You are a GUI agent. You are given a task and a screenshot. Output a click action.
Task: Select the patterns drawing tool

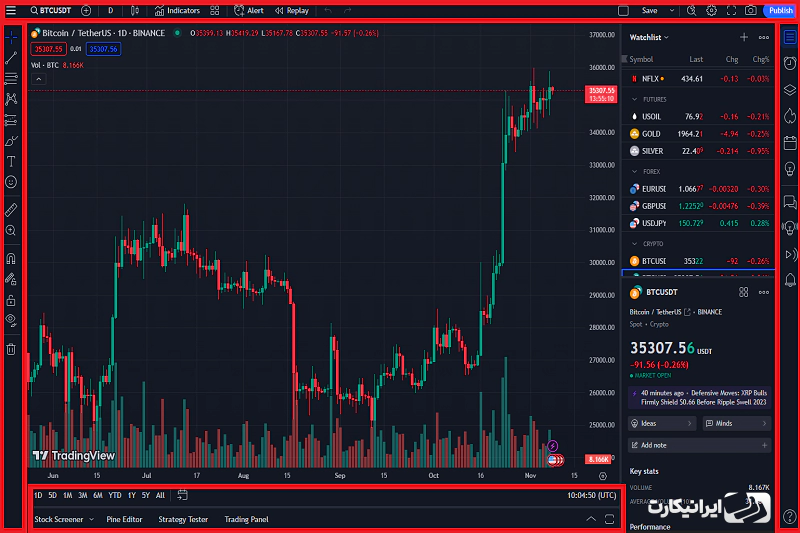coord(11,99)
